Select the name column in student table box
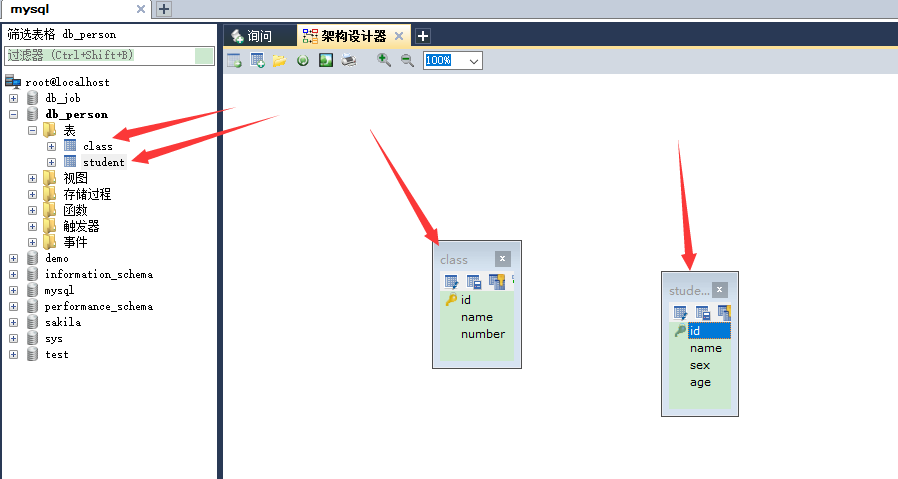 [706, 348]
